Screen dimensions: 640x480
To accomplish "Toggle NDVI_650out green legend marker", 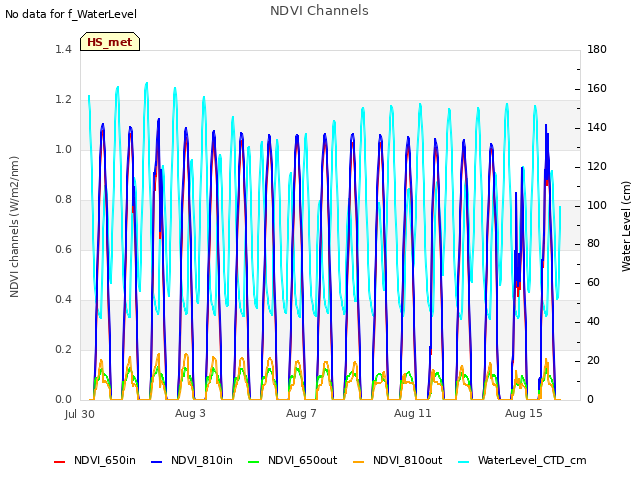I will 253,462.
